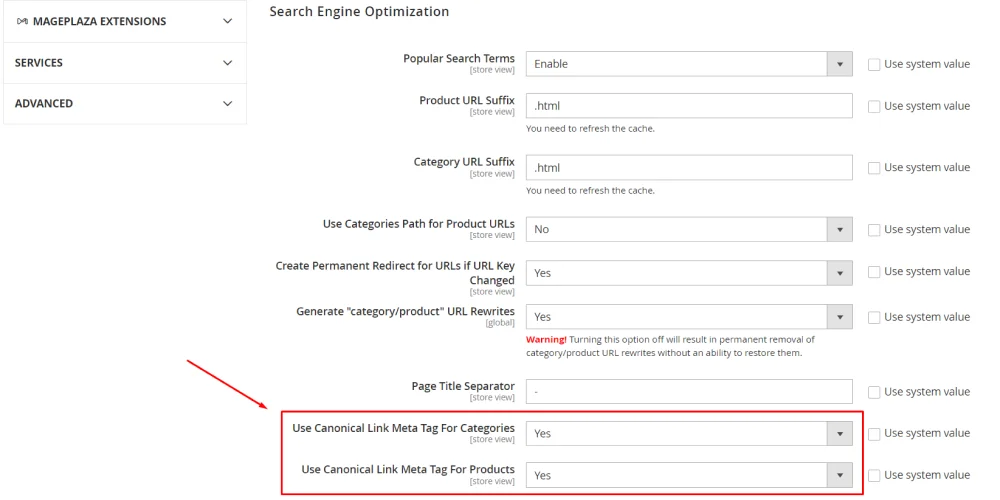Click the red Warning! text

tap(546, 339)
